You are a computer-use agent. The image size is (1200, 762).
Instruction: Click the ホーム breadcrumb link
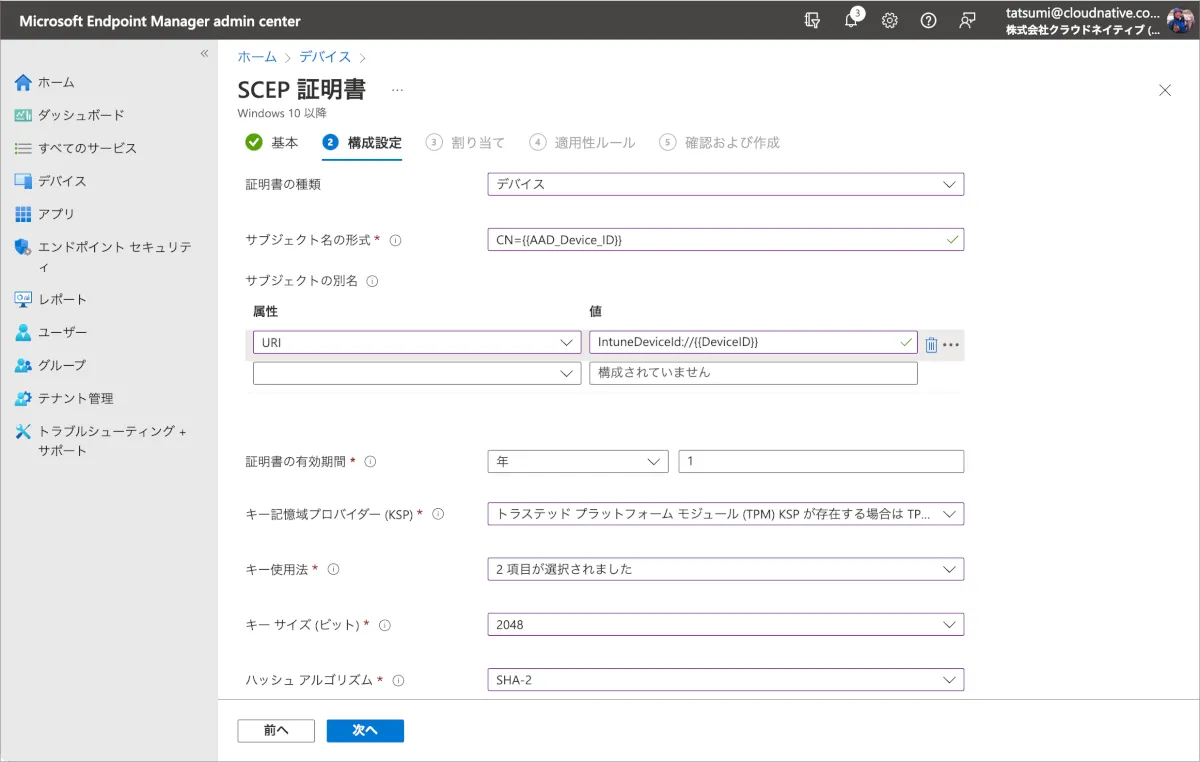coord(257,57)
